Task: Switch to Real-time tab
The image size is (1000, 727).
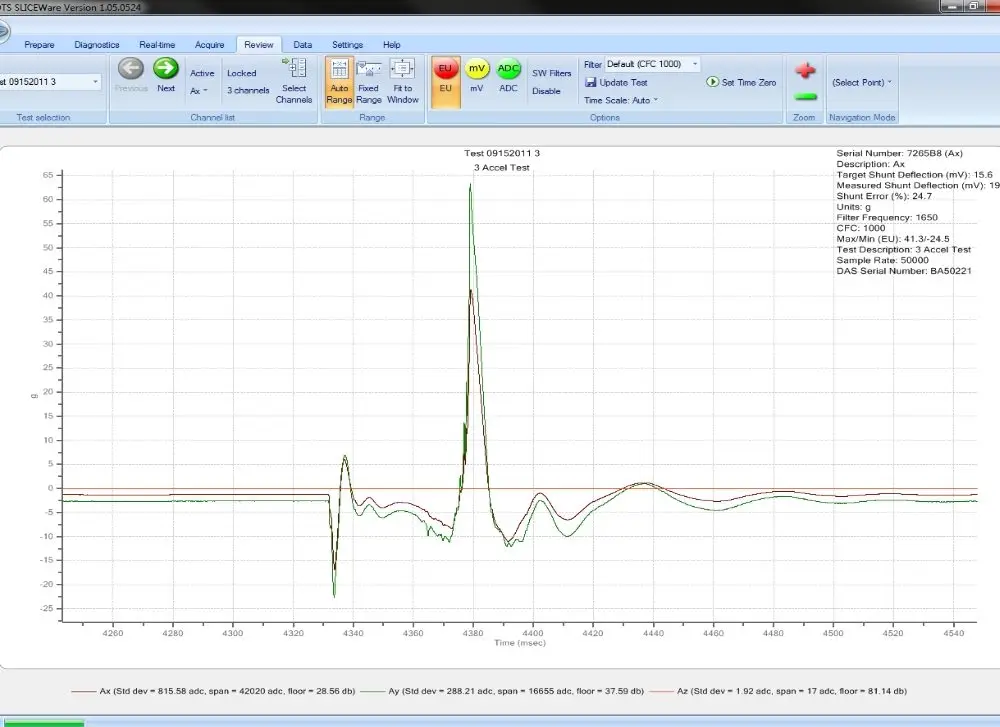Action: [157, 45]
